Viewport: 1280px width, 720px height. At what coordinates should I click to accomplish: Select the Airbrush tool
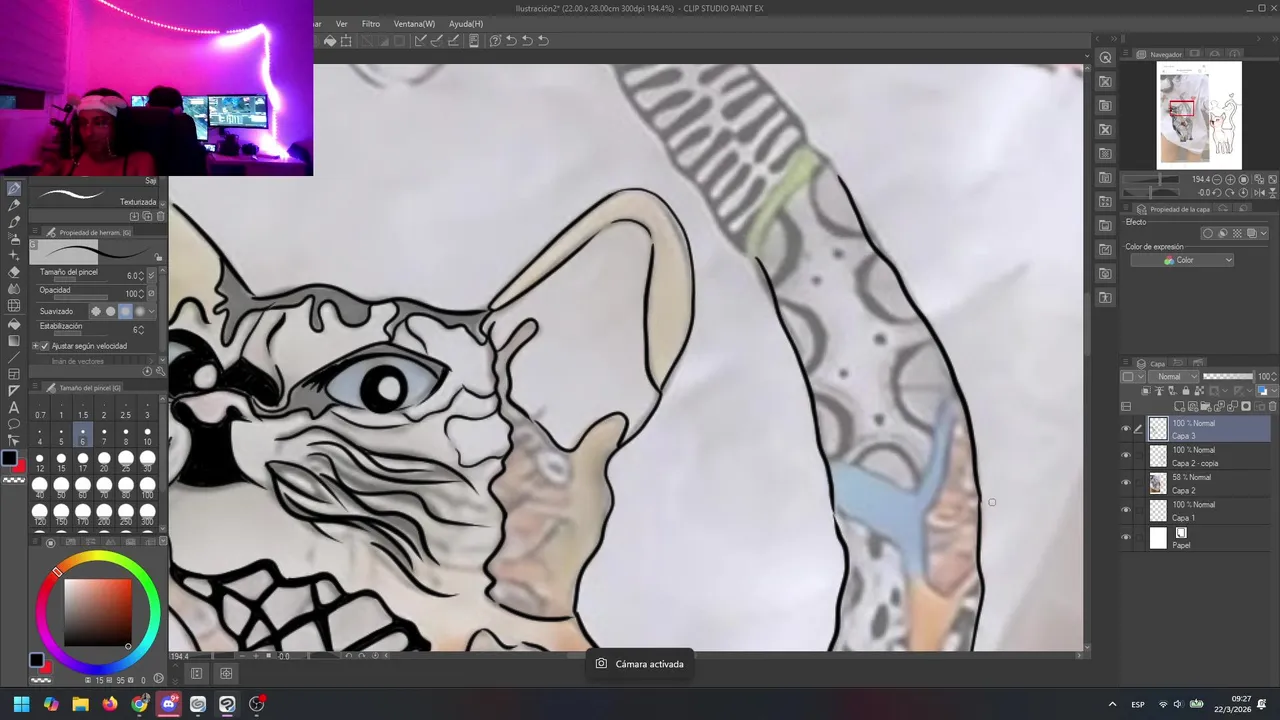coord(14,238)
